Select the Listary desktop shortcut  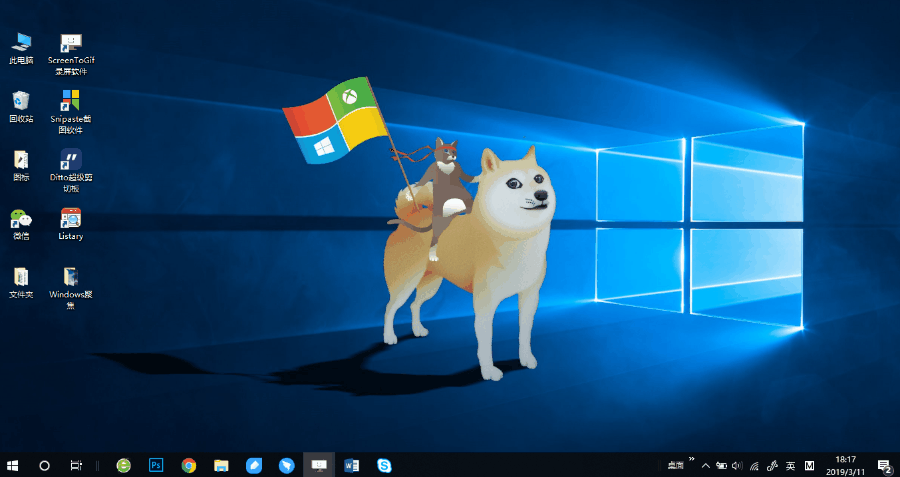[71, 224]
